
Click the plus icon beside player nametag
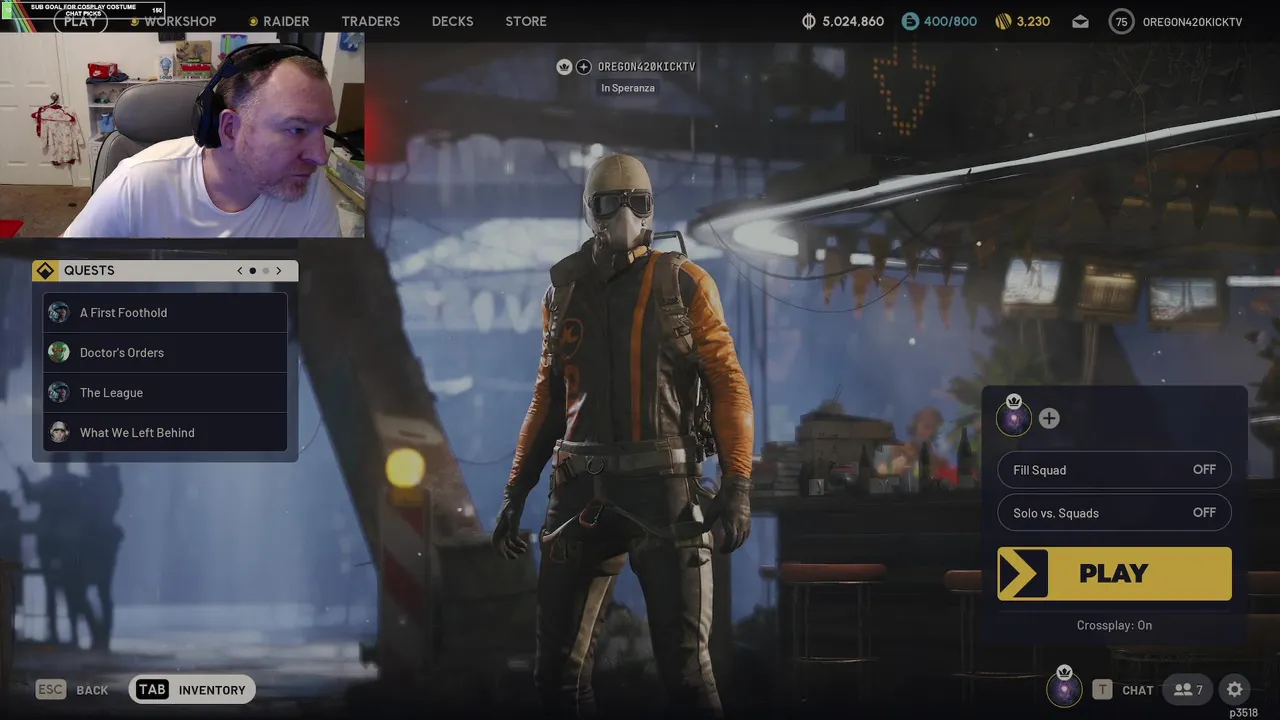tap(584, 67)
